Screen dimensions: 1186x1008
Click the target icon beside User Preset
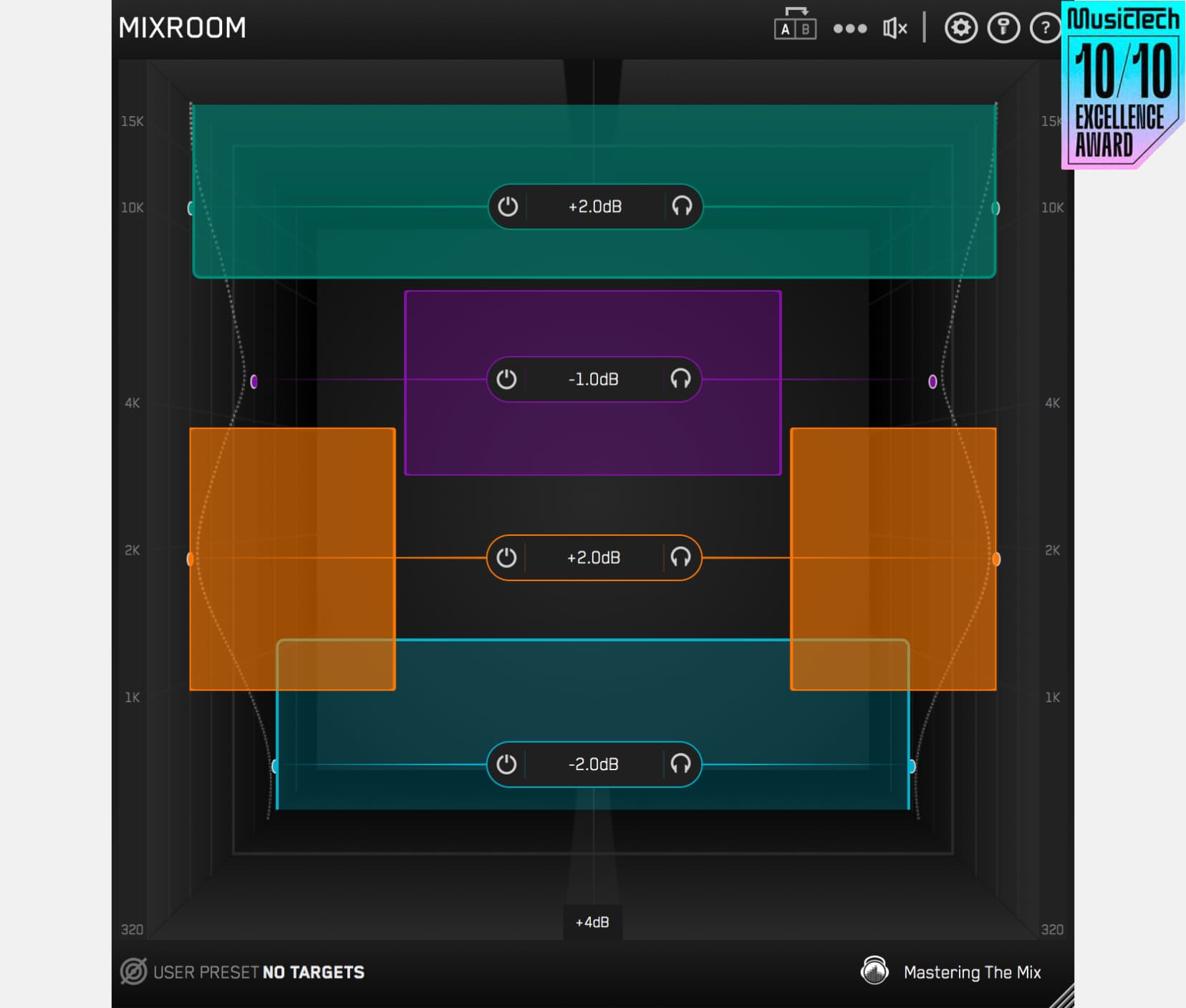tap(134, 971)
